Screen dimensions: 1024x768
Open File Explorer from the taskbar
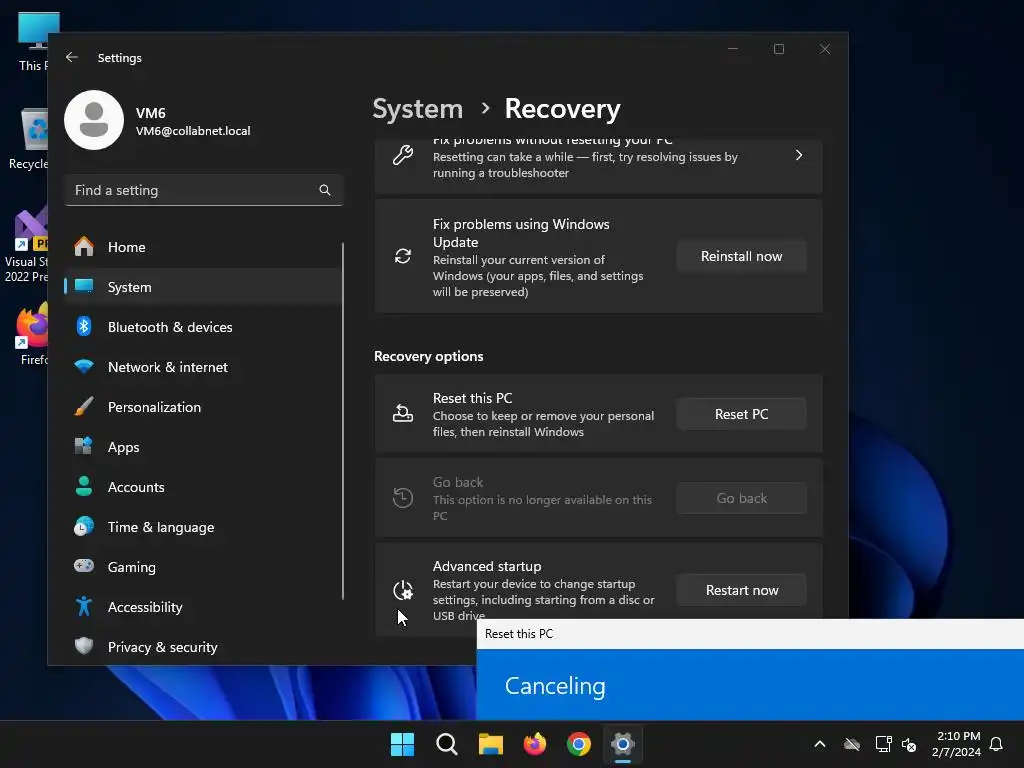pos(490,744)
